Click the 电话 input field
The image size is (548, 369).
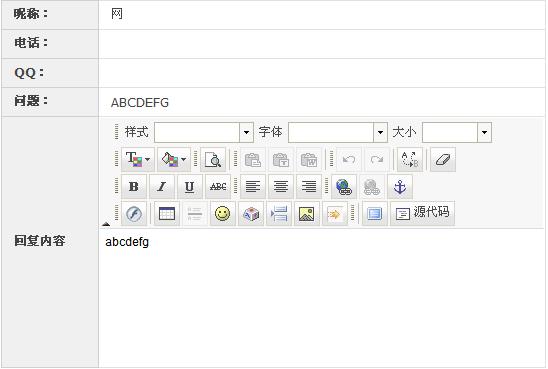322,44
